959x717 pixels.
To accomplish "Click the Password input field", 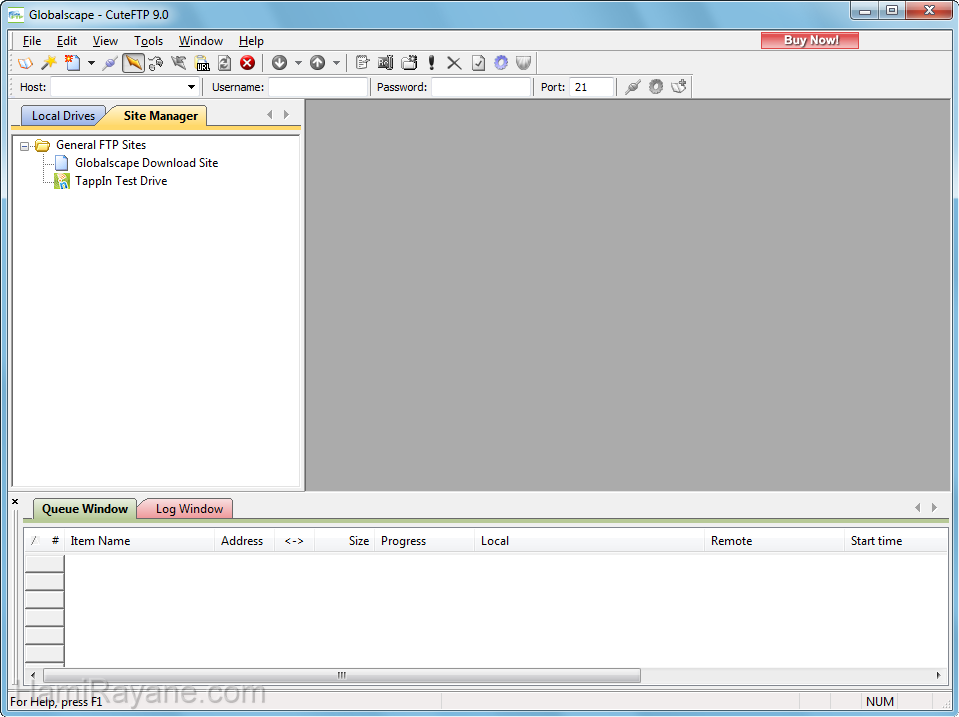I will pyautogui.click(x=481, y=87).
